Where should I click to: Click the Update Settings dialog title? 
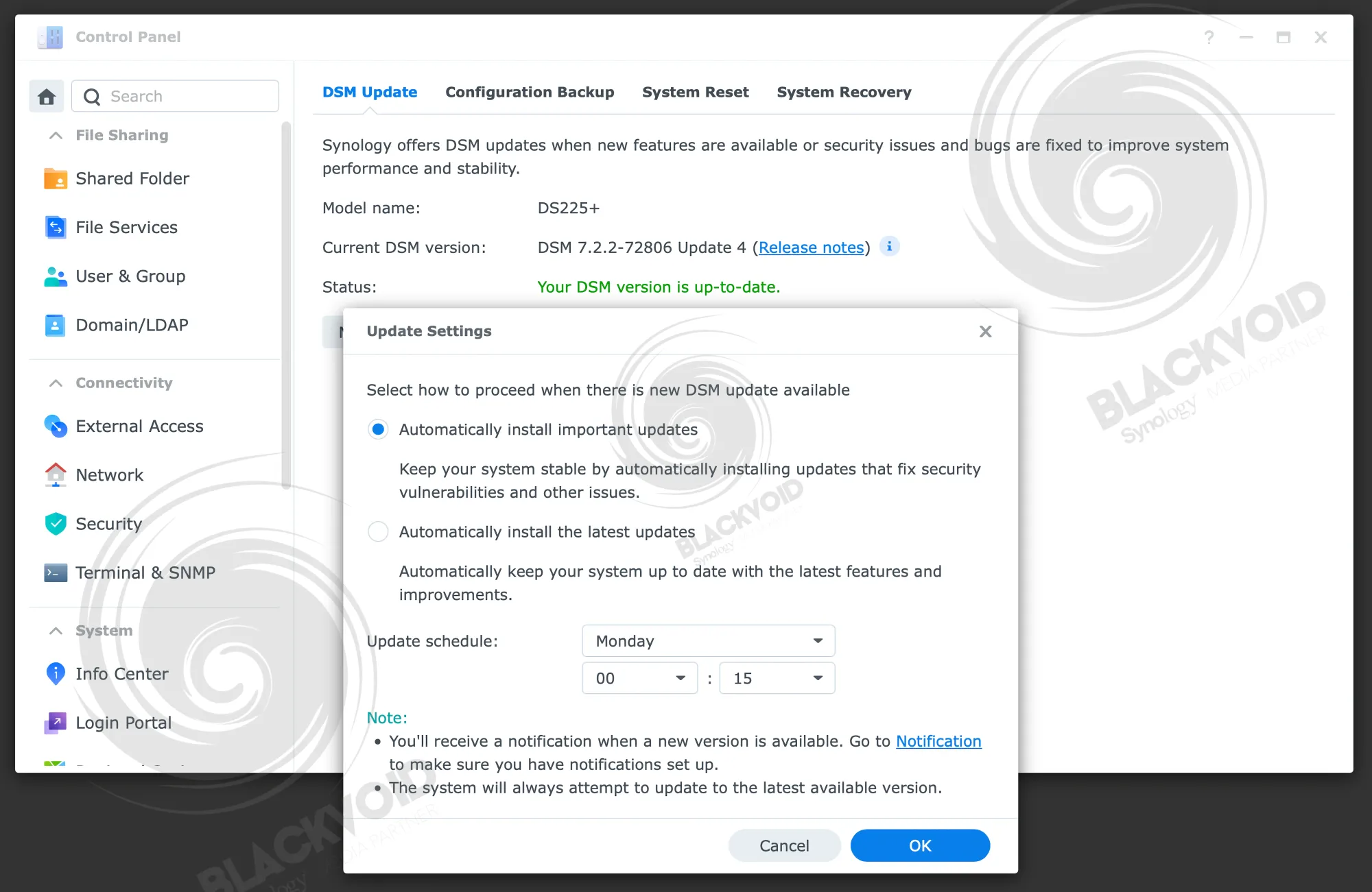[x=429, y=331]
